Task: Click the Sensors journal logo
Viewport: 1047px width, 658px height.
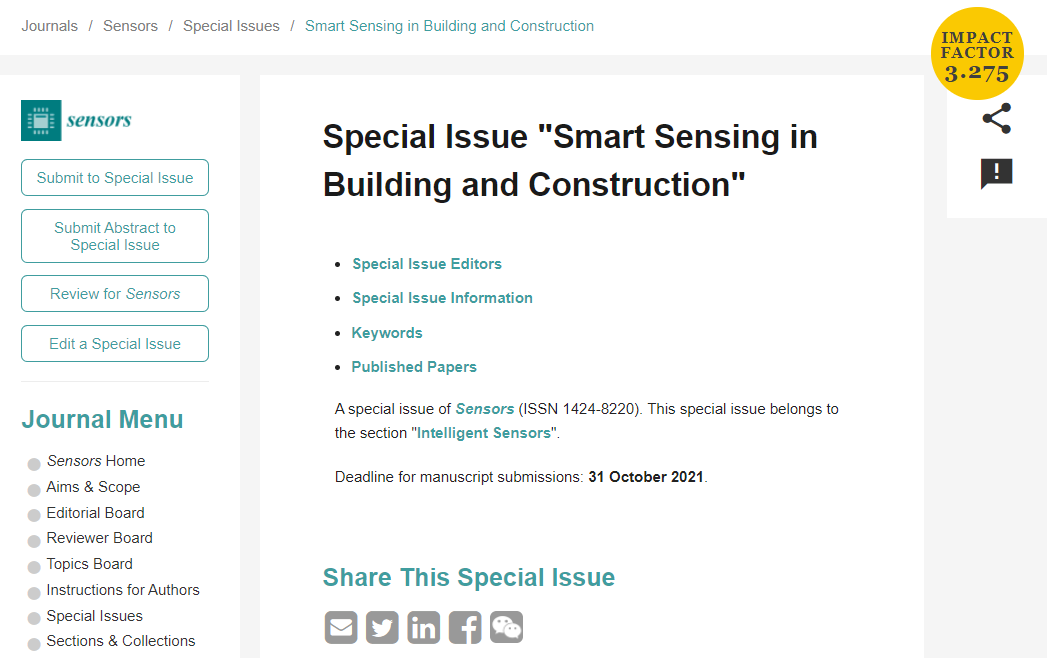Action: pos(76,120)
